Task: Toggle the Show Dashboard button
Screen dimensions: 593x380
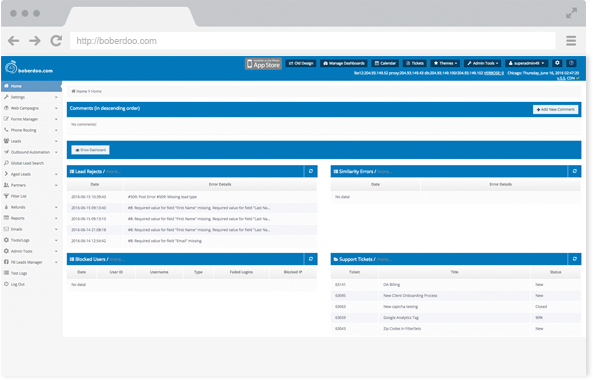Action: [x=90, y=150]
